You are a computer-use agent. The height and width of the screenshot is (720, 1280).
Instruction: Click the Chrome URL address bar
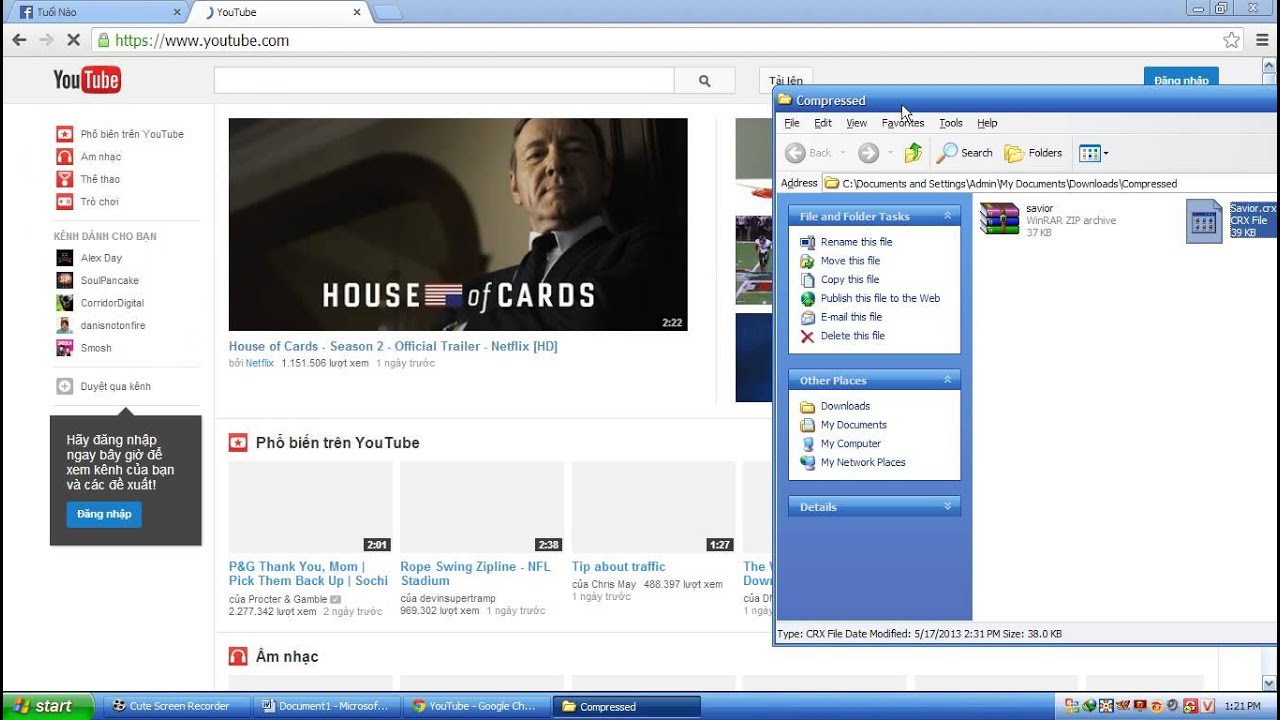pyautogui.click(x=656, y=40)
